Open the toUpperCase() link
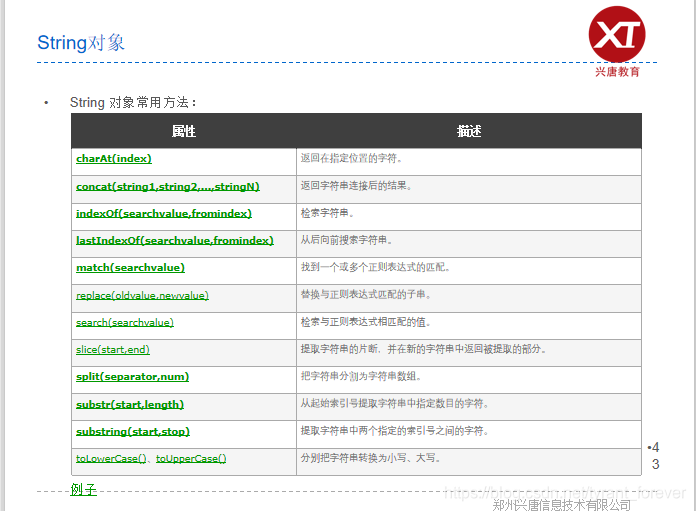This screenshot has width=696, height=511. pos(191,459)
